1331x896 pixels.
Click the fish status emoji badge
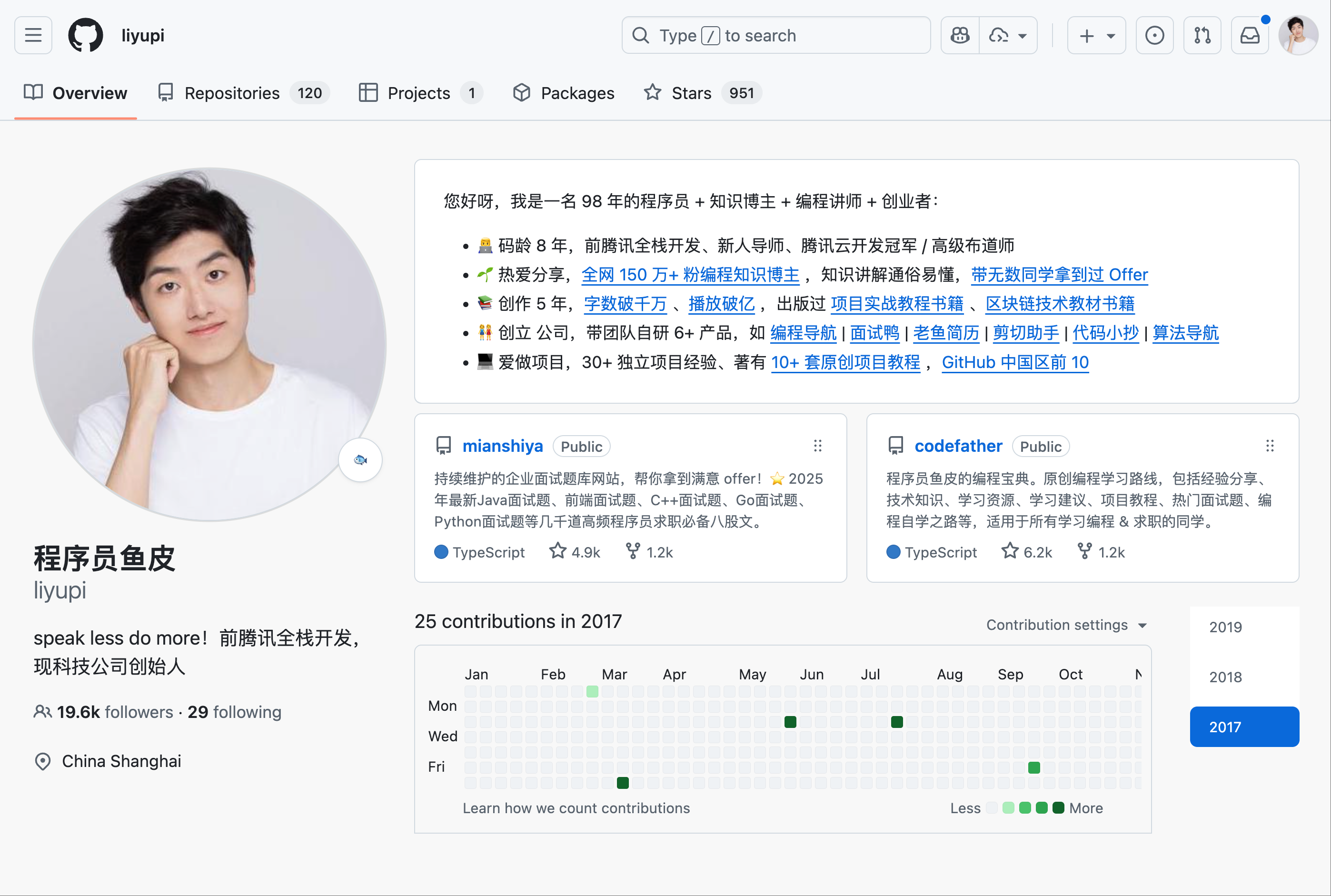[360, 460]
